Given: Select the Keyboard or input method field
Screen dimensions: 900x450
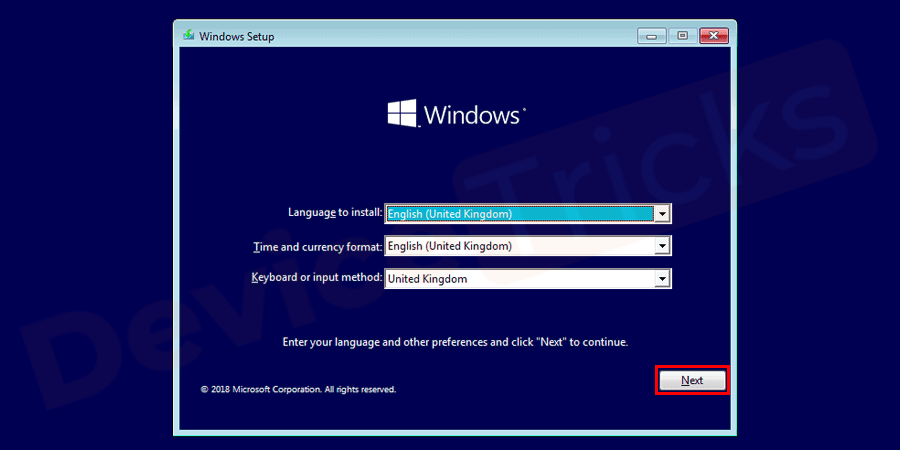Looking at the screenshot, I should point(527,279).
